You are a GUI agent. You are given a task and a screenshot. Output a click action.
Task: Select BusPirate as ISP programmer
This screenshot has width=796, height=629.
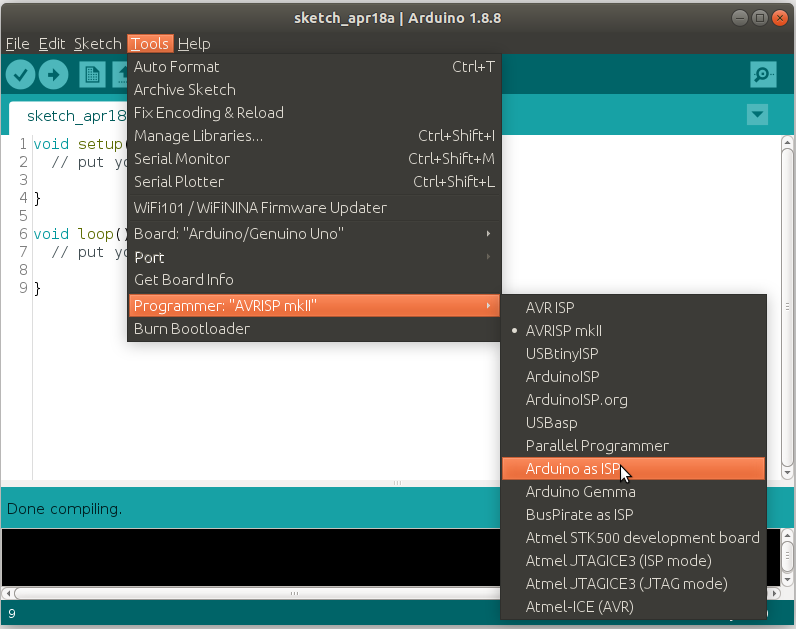tap(634, 515)
